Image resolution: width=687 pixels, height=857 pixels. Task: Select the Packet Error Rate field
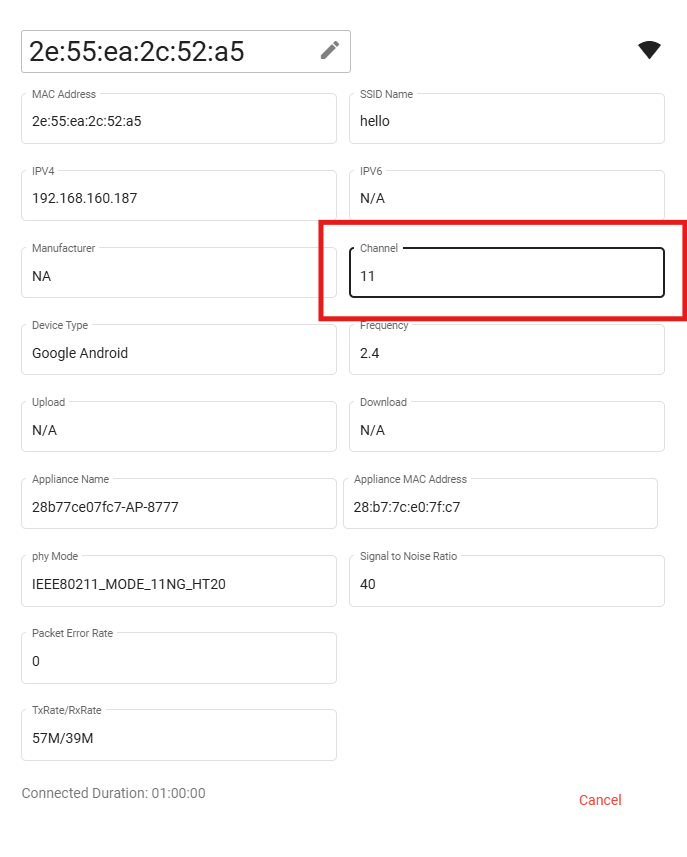(x=179, y=658)
